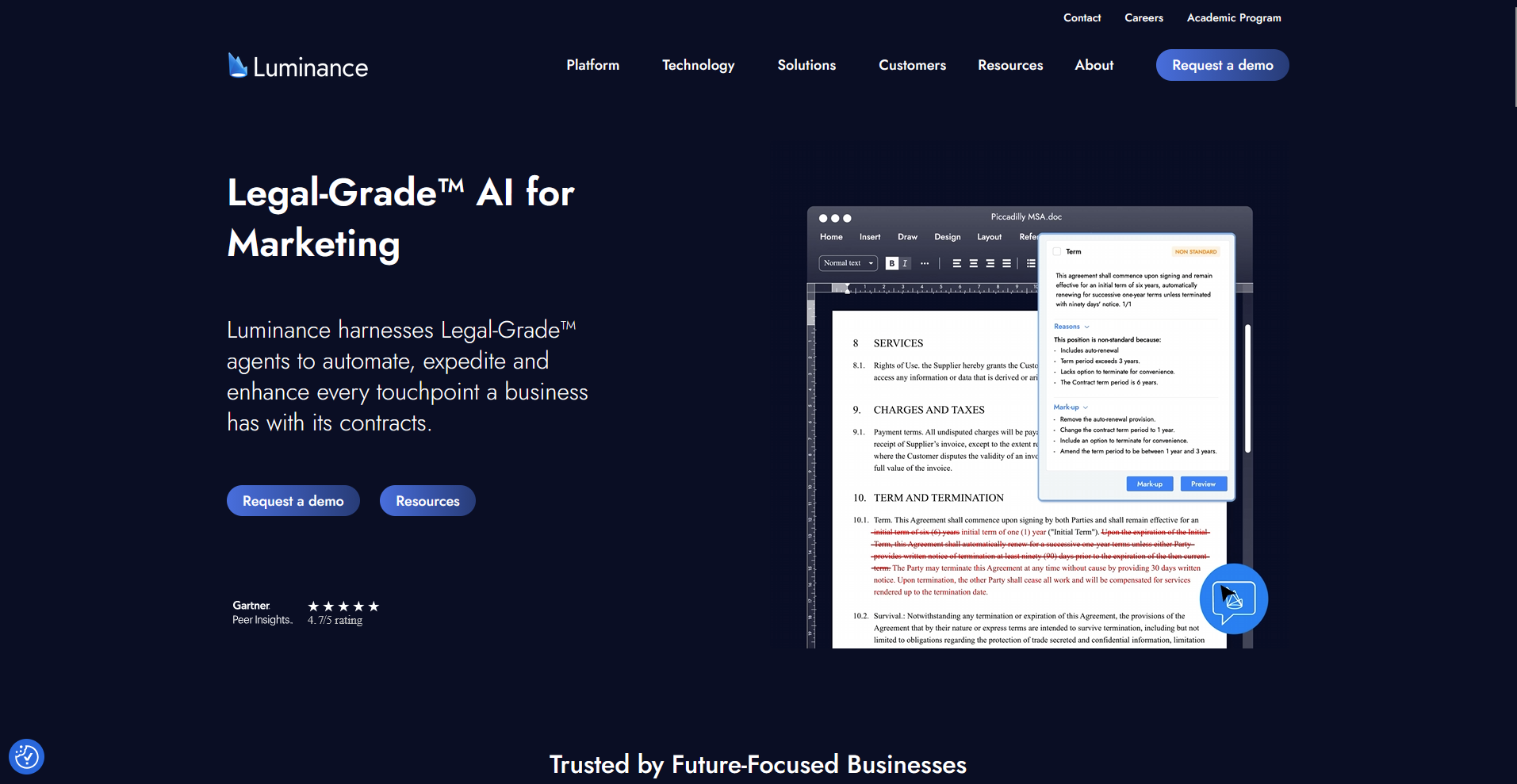Open the Resources nav menu

tap(1010, 65)
